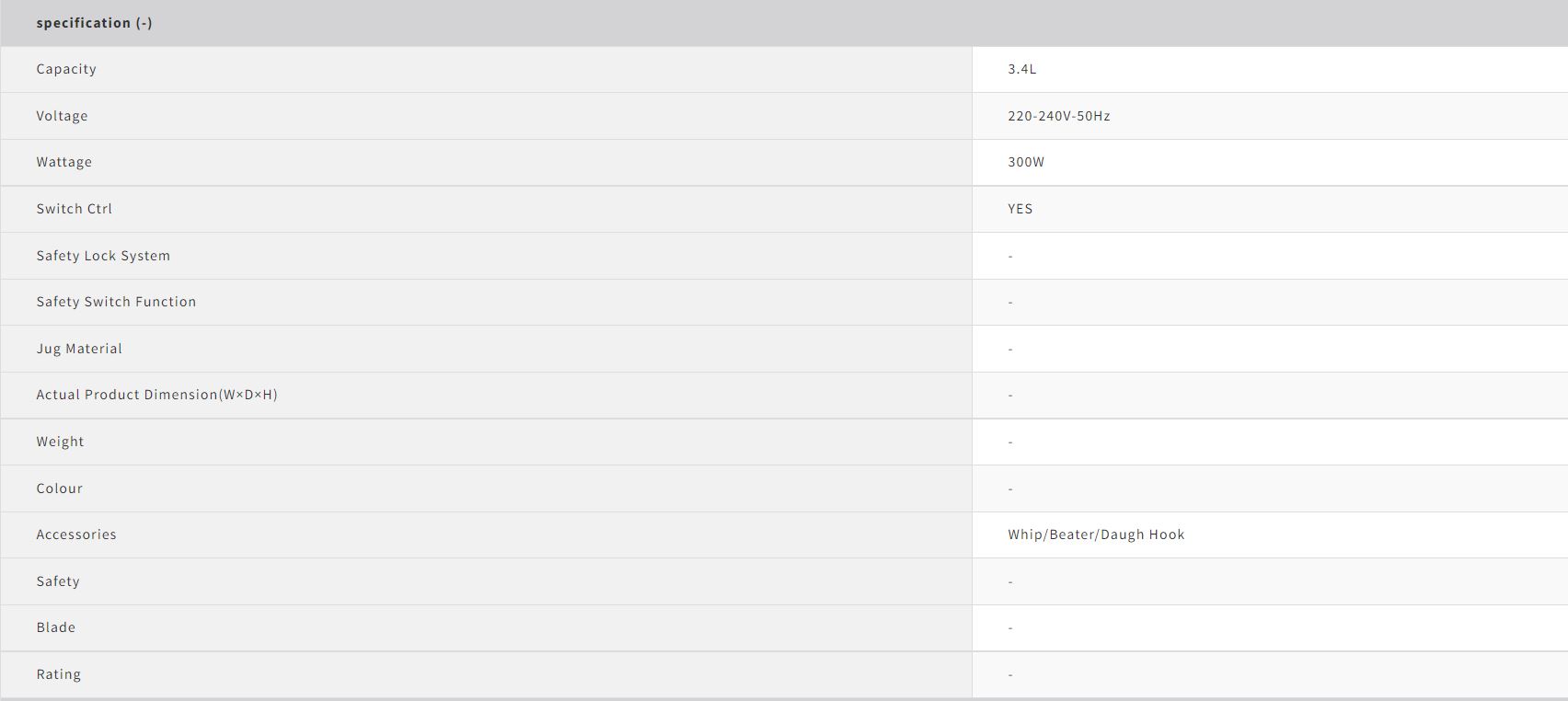Click the Switch Ctrl row label
Viewport: 1568px width, 701px height.
coord(74,209)
